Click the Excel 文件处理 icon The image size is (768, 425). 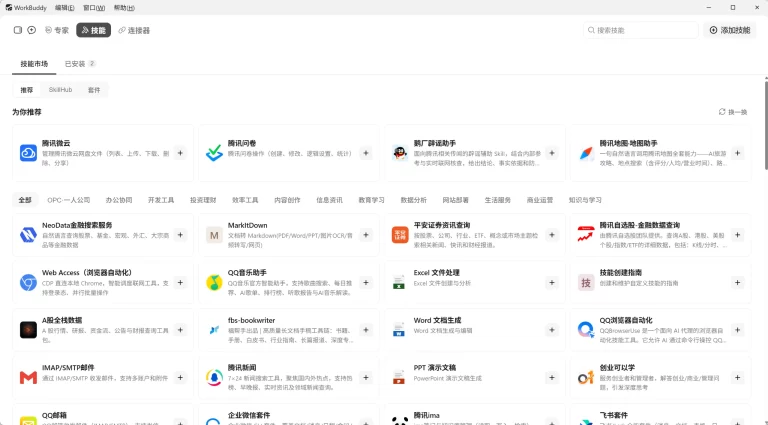click(399, 283)
